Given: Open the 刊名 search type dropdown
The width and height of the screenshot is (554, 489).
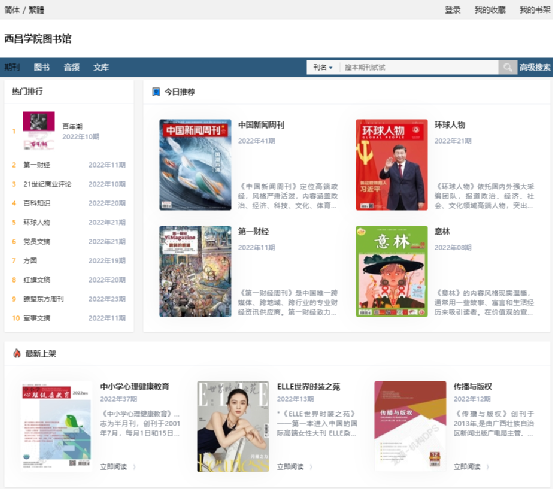Looking at the screenshot, I should (323, 67).
